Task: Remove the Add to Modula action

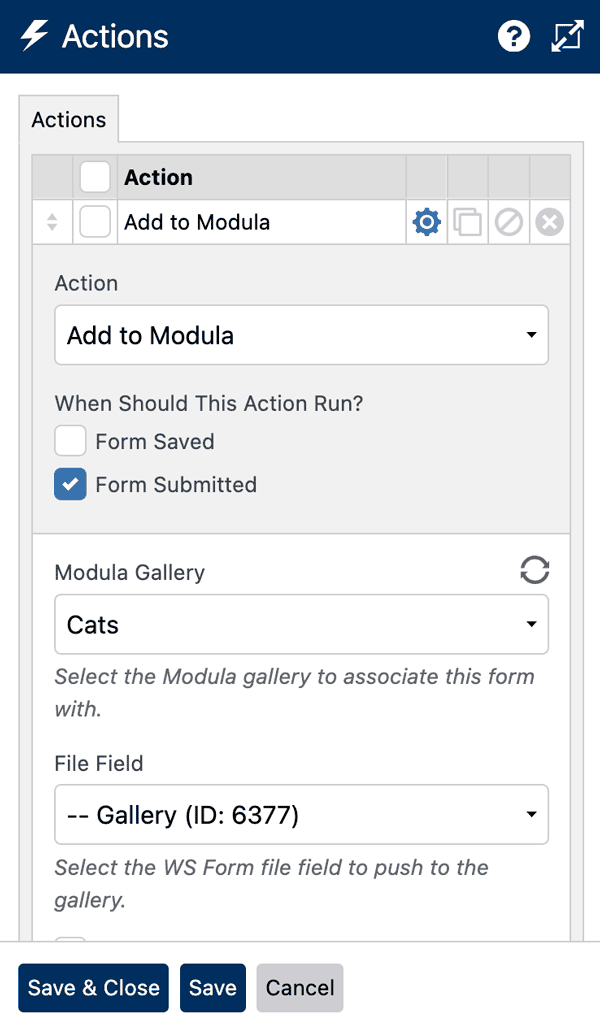Action: coord(548,222)
